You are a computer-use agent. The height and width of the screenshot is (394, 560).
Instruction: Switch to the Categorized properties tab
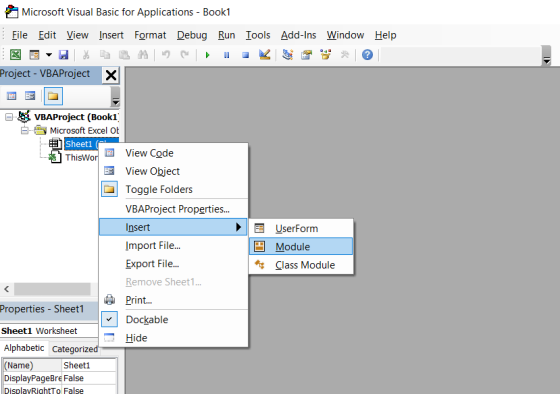(x=74, y=349)
